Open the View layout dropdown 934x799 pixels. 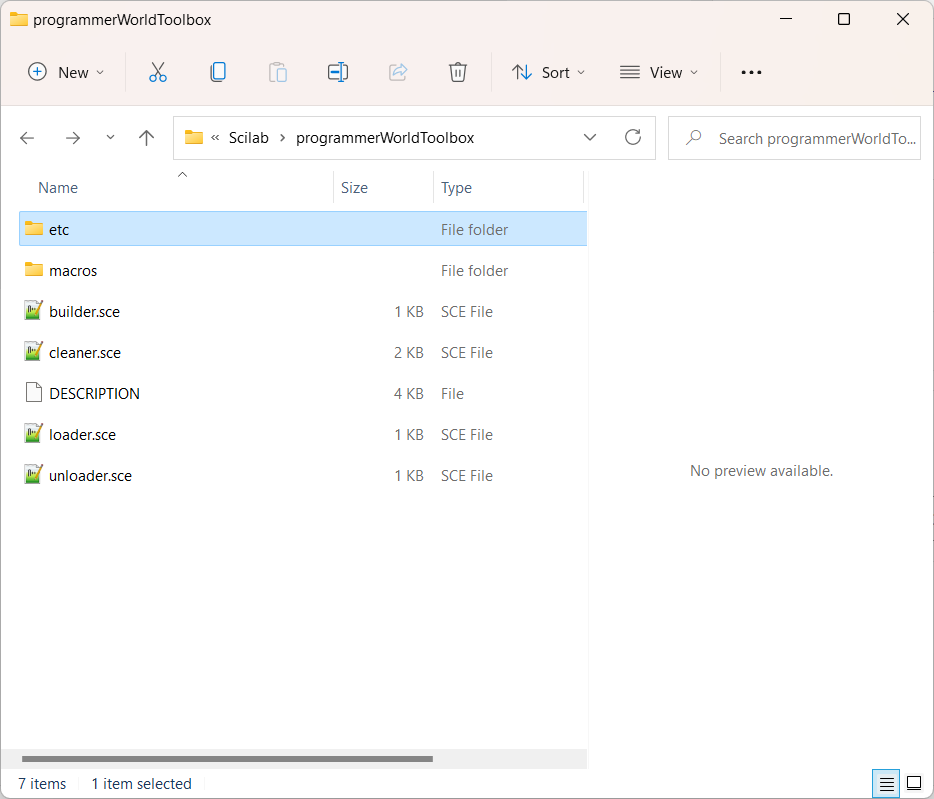[659, 72]
